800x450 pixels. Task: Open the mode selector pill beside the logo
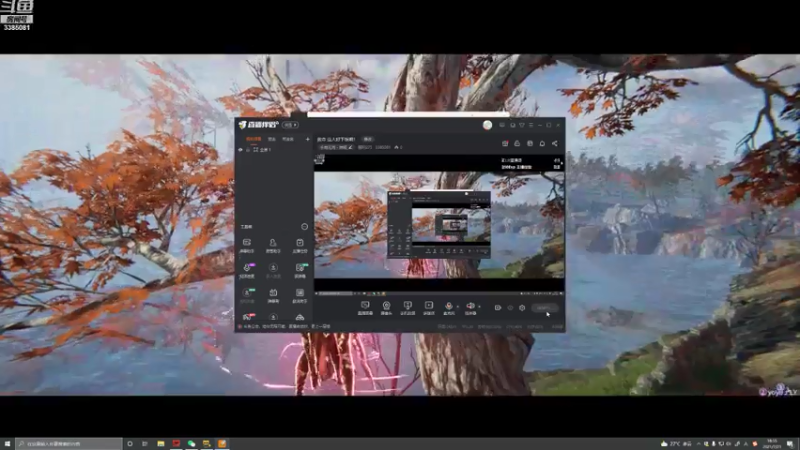tap(291, 125)
